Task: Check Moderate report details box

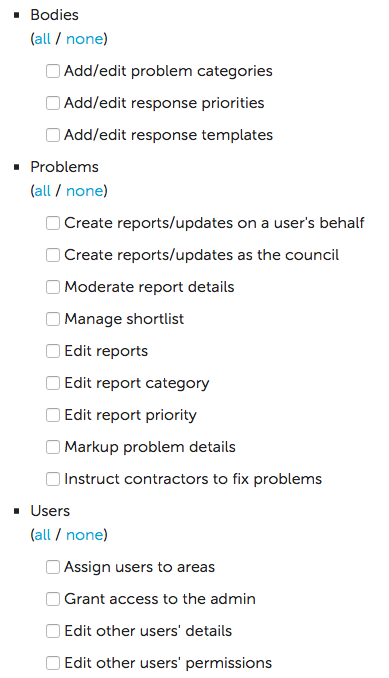Action: point(53,287)
